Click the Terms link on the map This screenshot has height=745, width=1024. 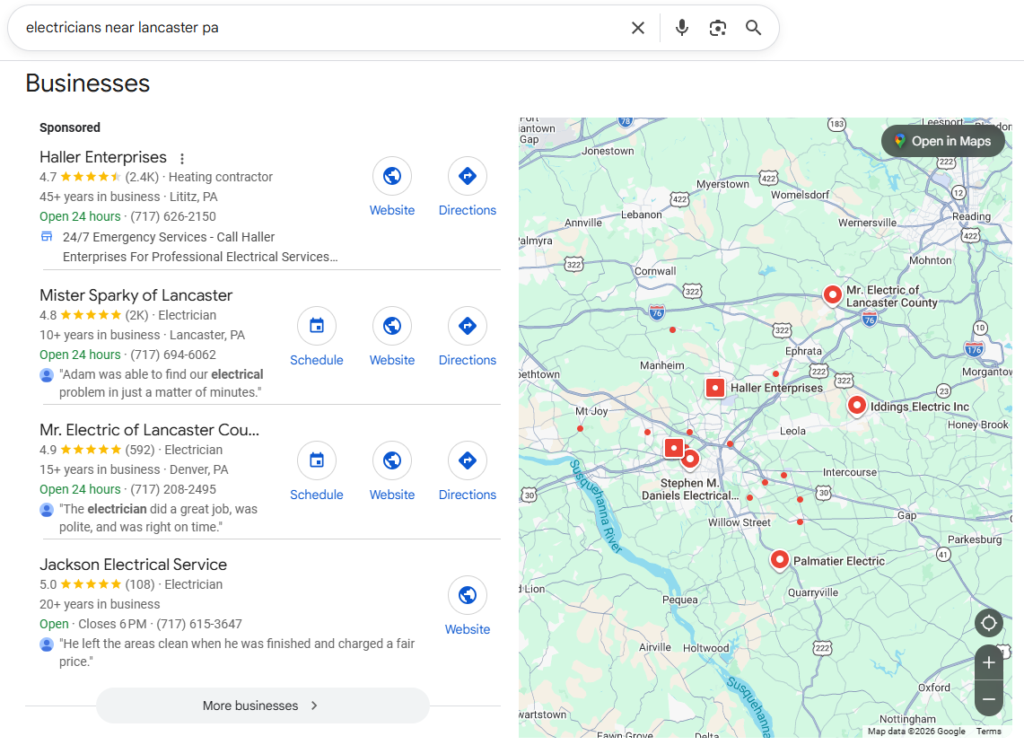988,731
